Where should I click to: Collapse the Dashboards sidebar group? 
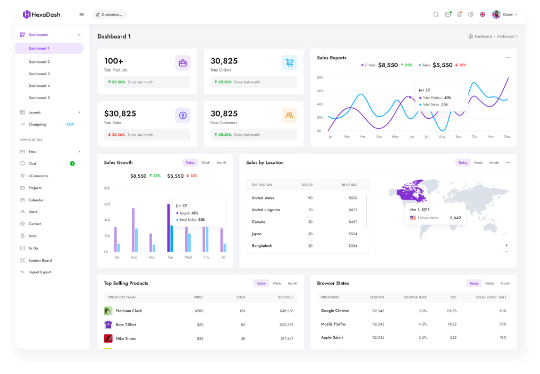[x=79, y=34]
